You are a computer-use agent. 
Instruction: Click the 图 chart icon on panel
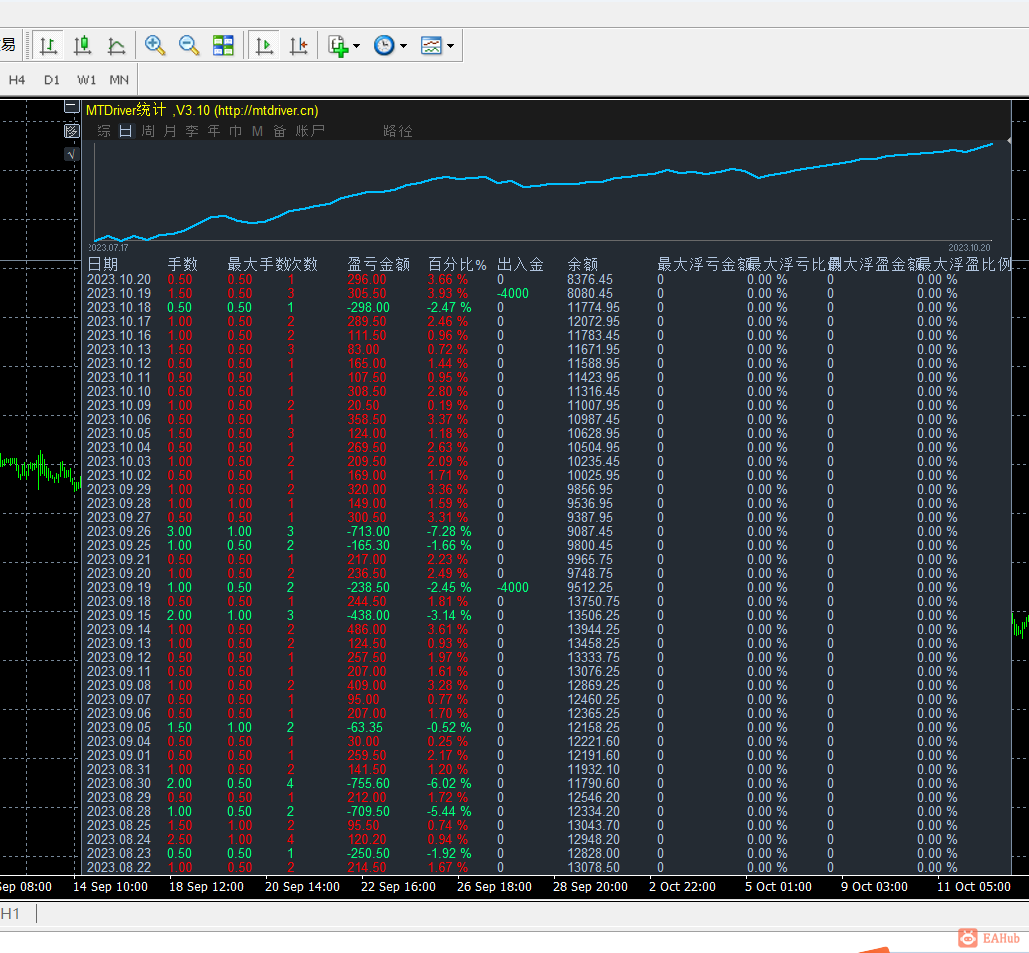click(x=71, y=131)
